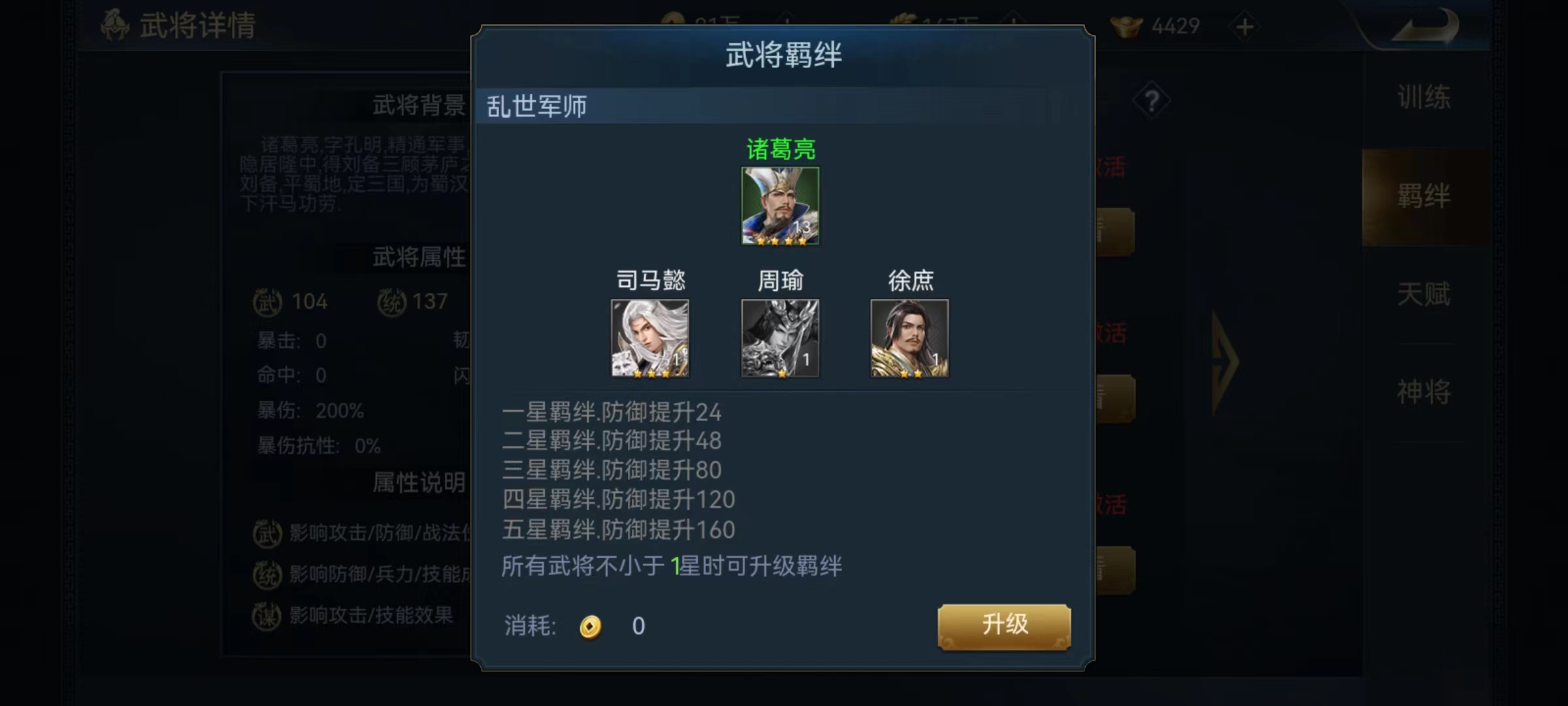Screen dimensions: 1568x706
Task: Click the 统 attribute icon beside 137
Action: point(392,302)
